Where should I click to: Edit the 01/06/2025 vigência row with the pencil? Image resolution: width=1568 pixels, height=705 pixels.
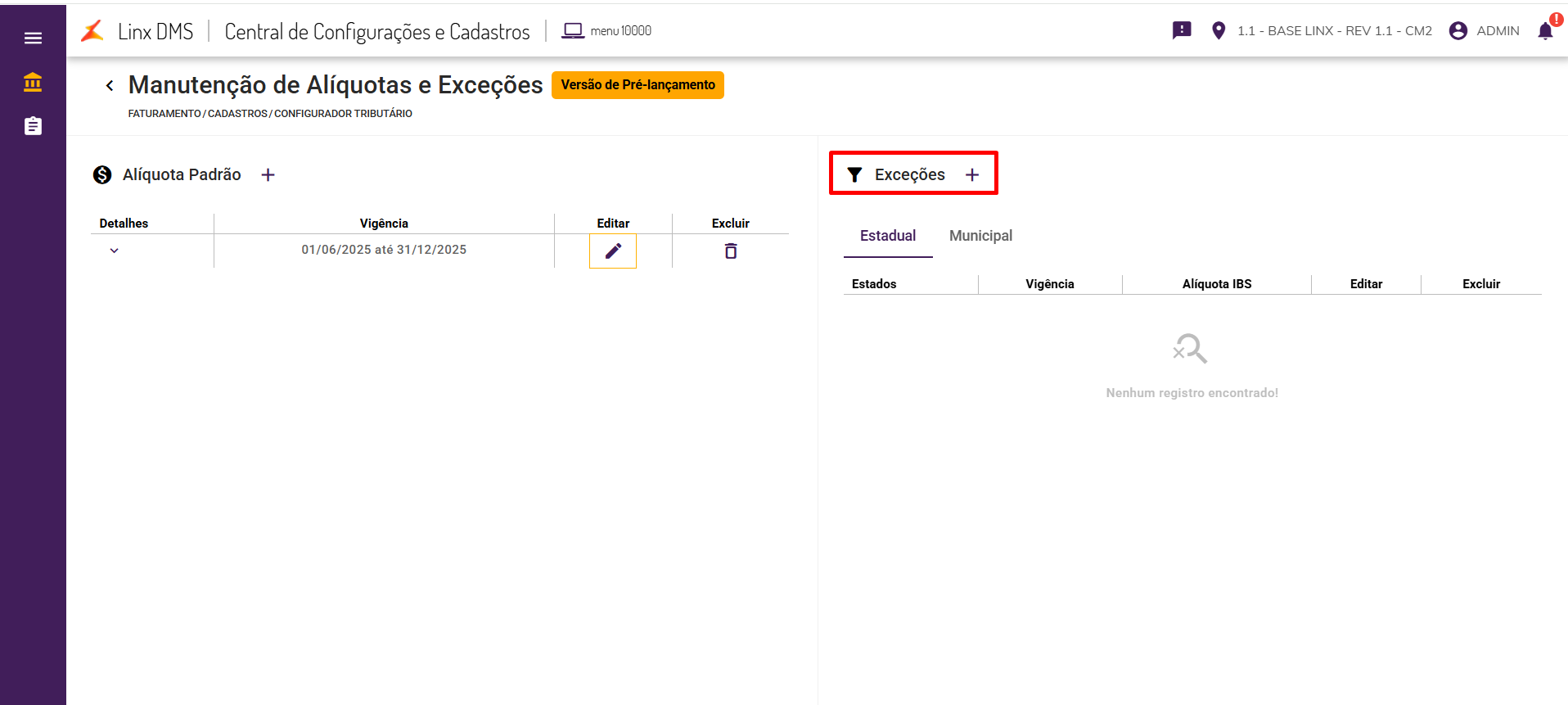[x=613, y=251]
